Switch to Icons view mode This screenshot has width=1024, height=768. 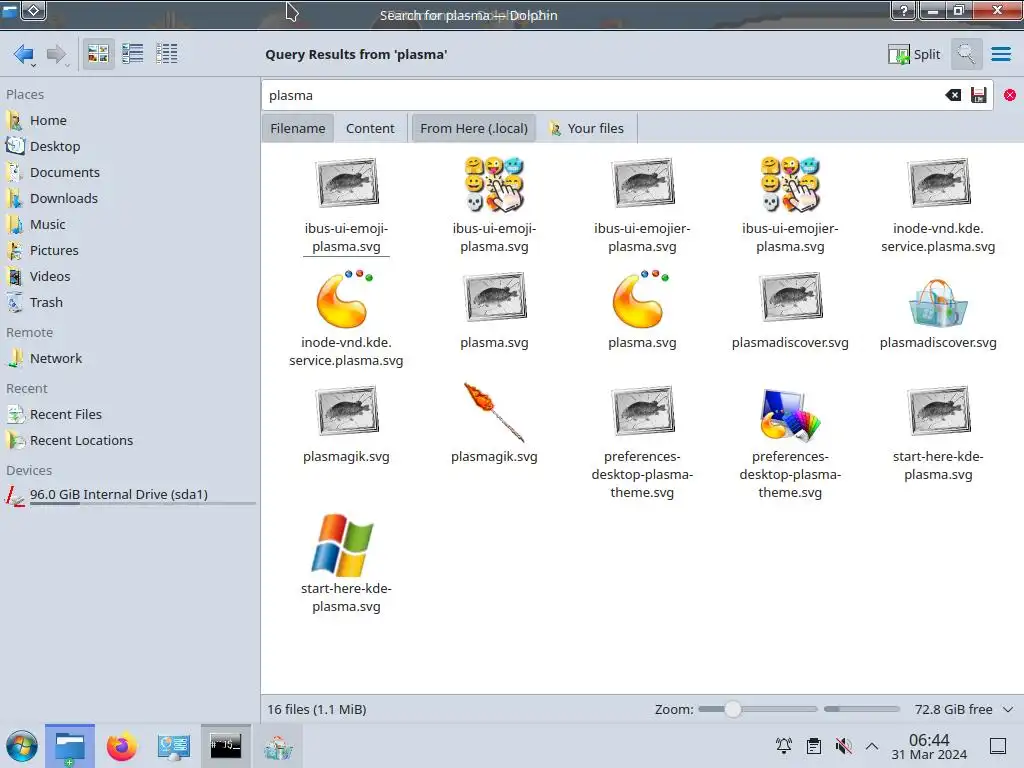click(x=98, y=54)
